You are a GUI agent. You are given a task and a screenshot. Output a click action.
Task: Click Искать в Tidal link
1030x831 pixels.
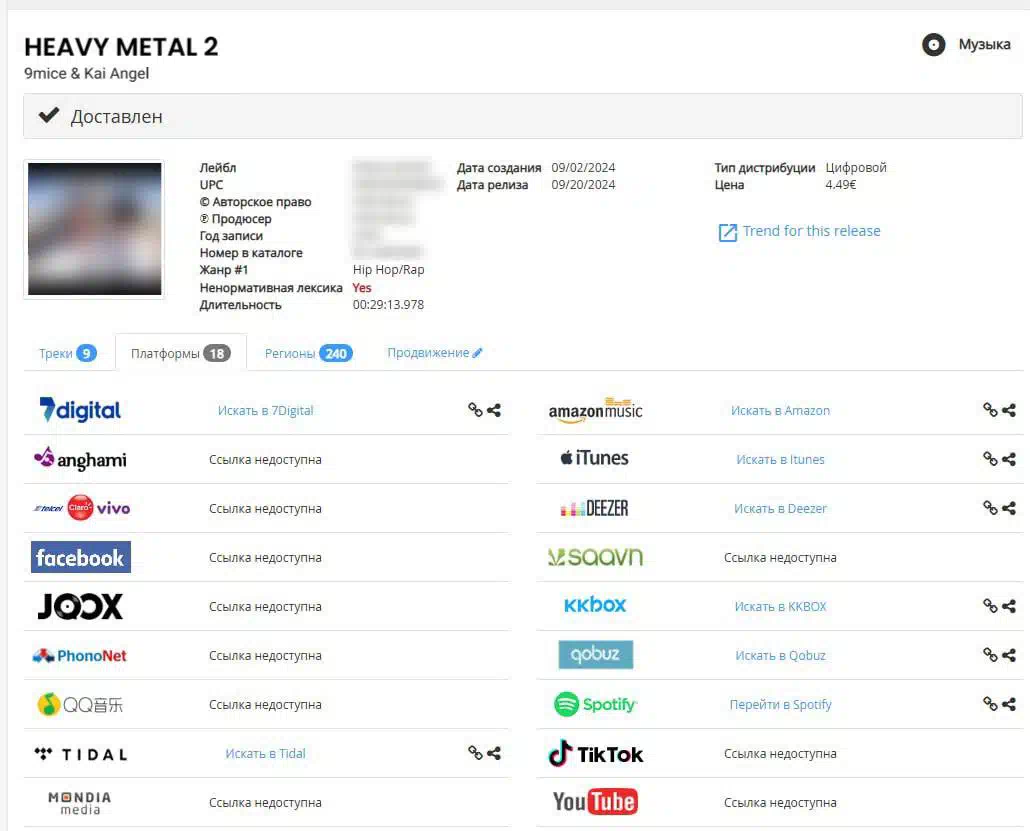tap(265, 753)
